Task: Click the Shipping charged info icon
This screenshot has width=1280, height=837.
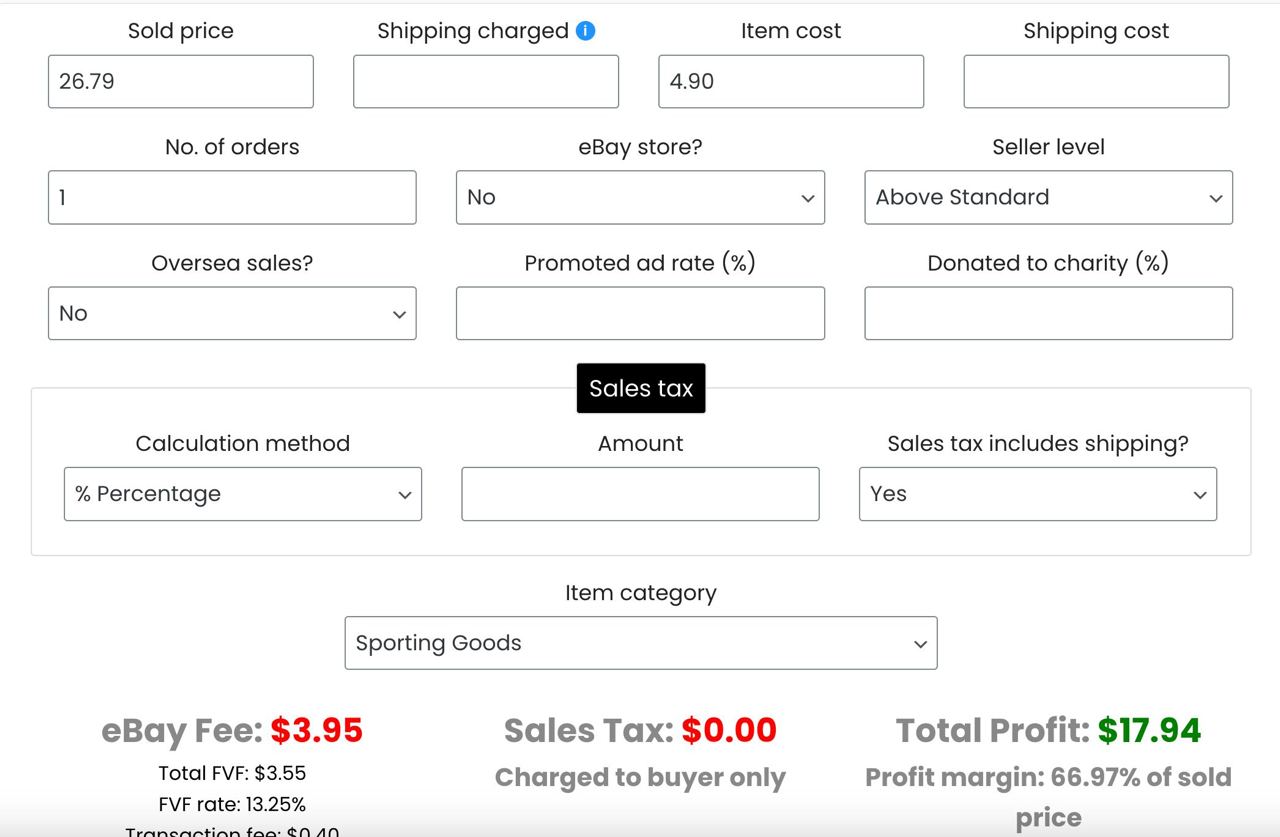Action: click(x=586, y=31)
